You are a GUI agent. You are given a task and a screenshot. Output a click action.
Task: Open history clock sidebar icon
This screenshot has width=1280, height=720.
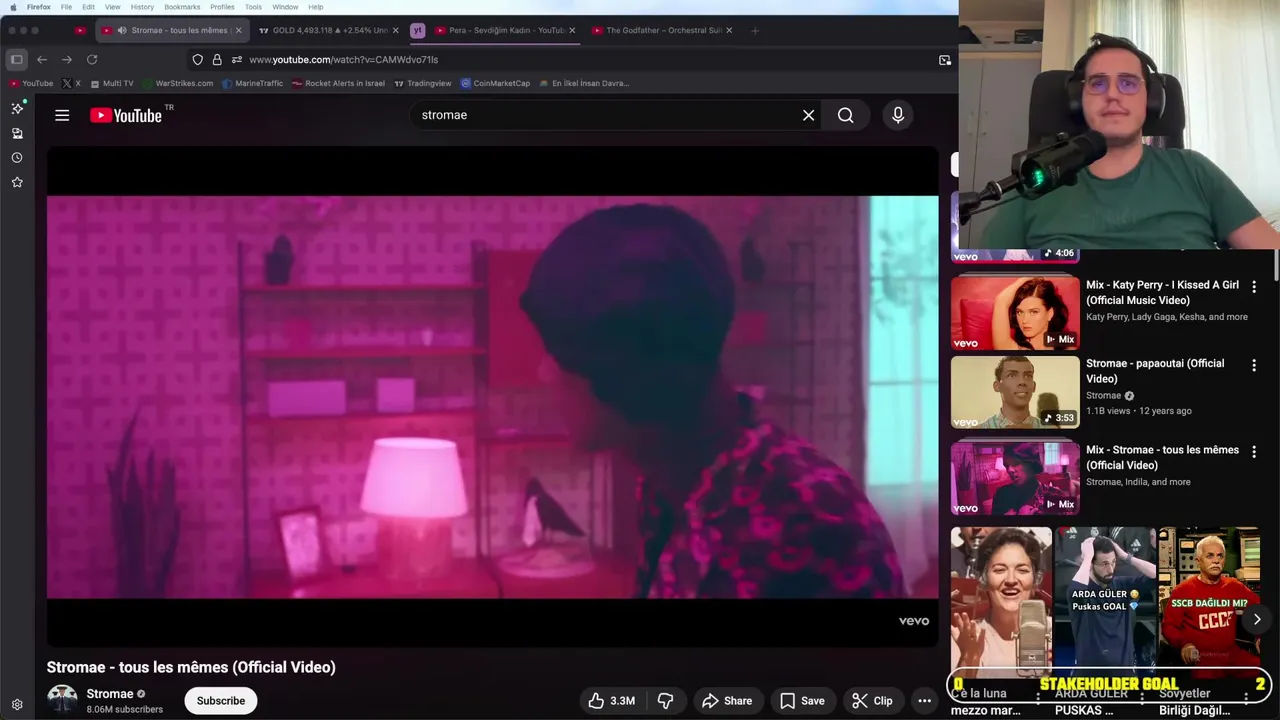click(17, 158)
